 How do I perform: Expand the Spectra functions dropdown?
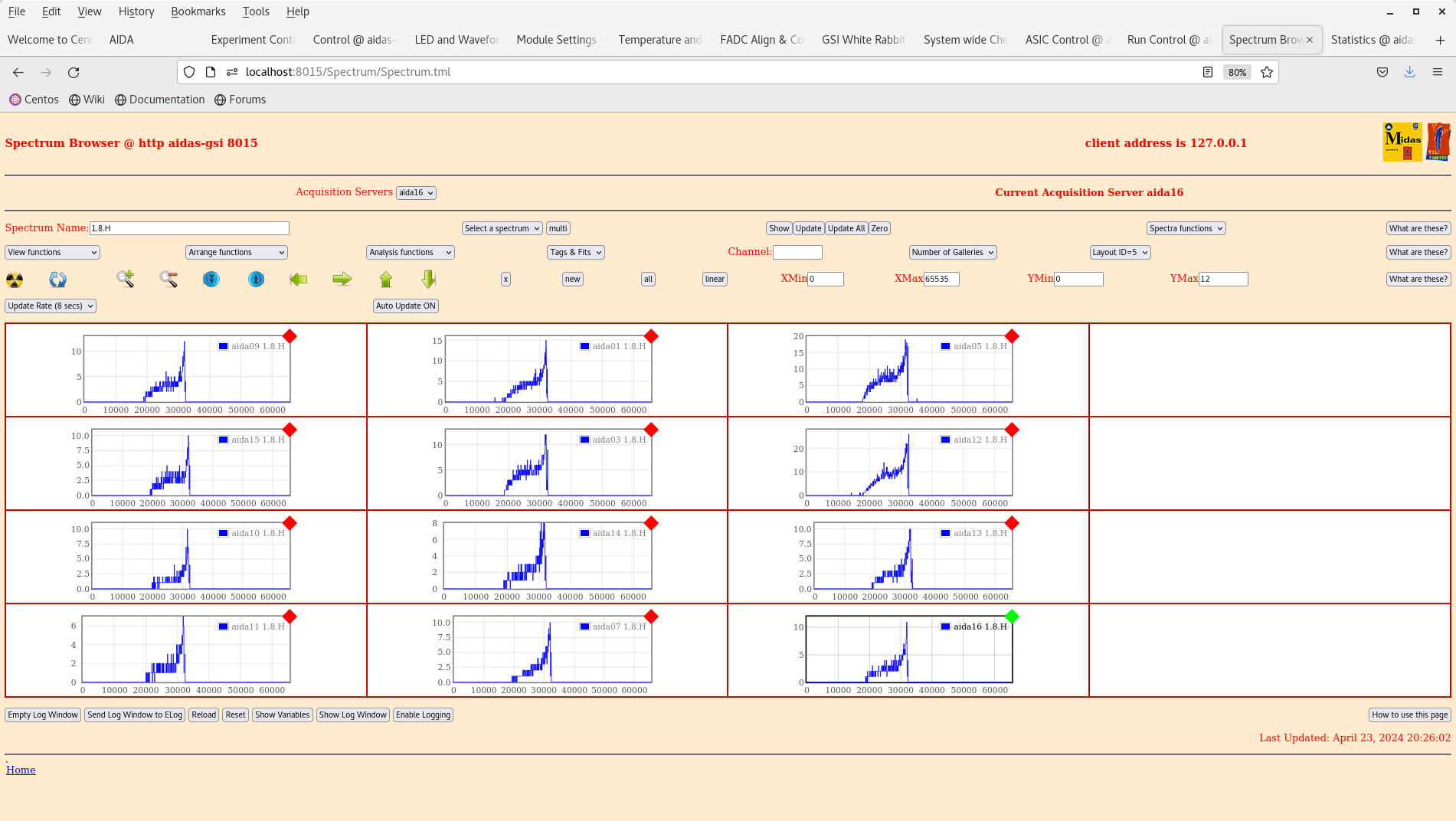[1186, 228]
